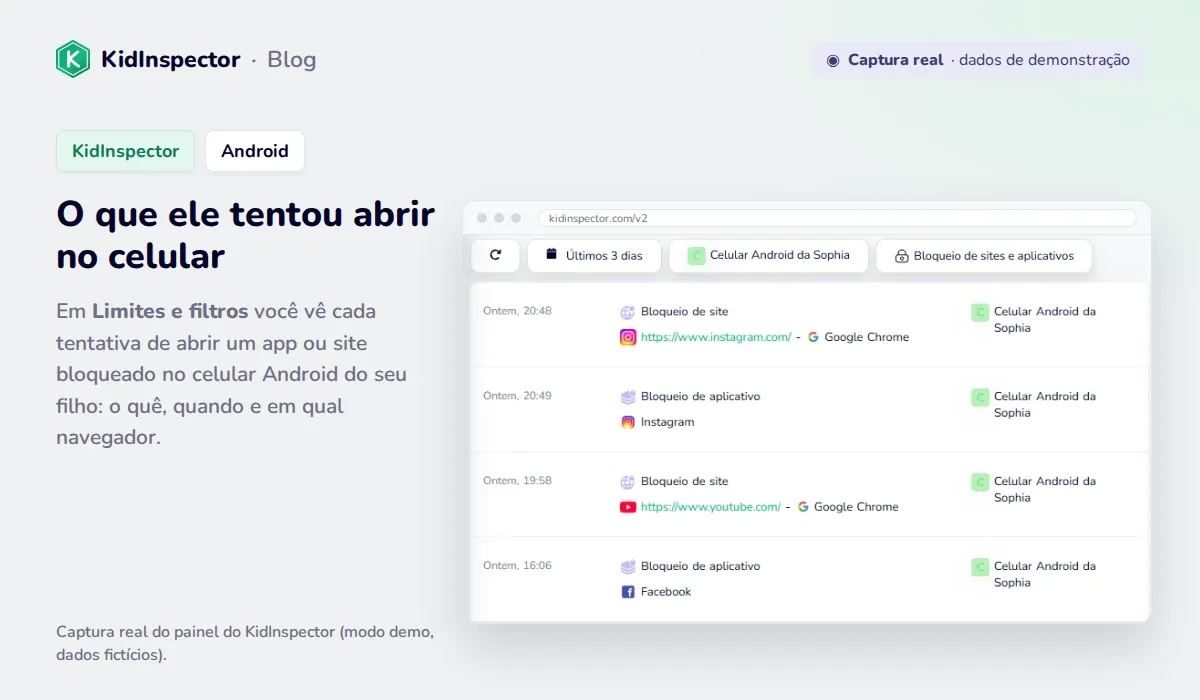Click the Google icon in the 20:48 row
The height and width of the screenshot is (700, 1200).
(813, 337)
